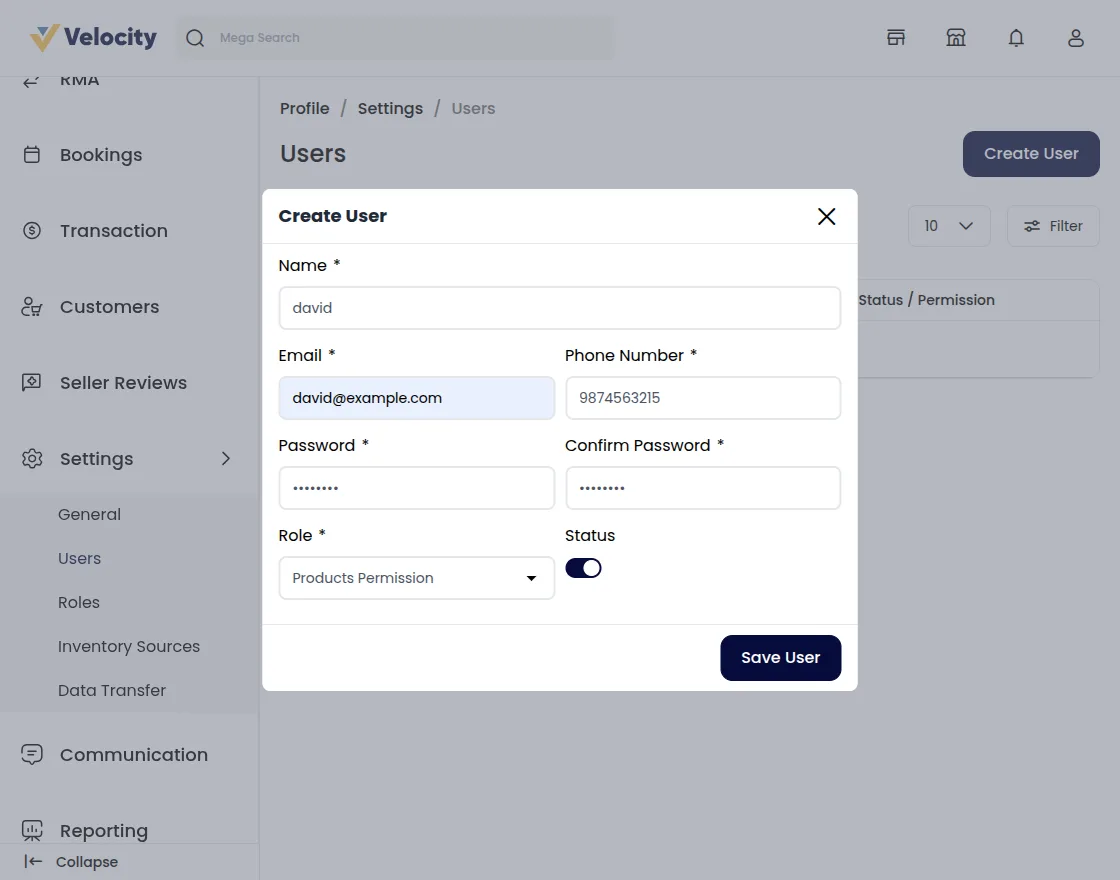Toggle the Status switch off

point(583,567)
